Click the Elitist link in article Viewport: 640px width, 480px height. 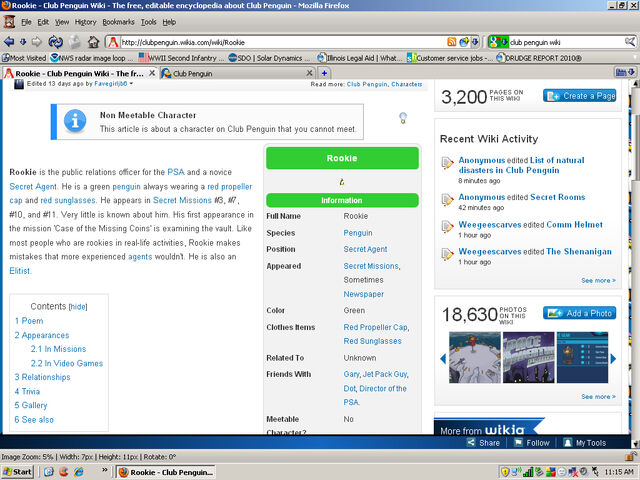[x=20, y=271]
